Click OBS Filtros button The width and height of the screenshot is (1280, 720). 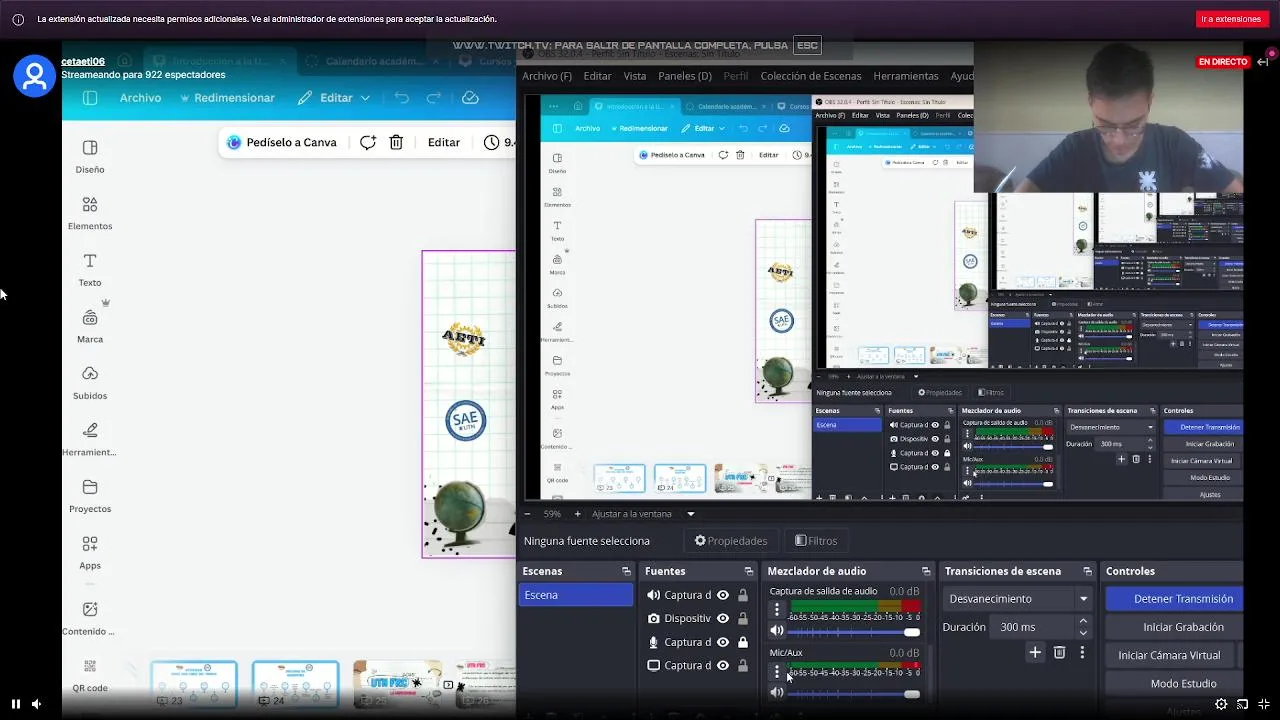pyautogui.click(x=816, y=541)
